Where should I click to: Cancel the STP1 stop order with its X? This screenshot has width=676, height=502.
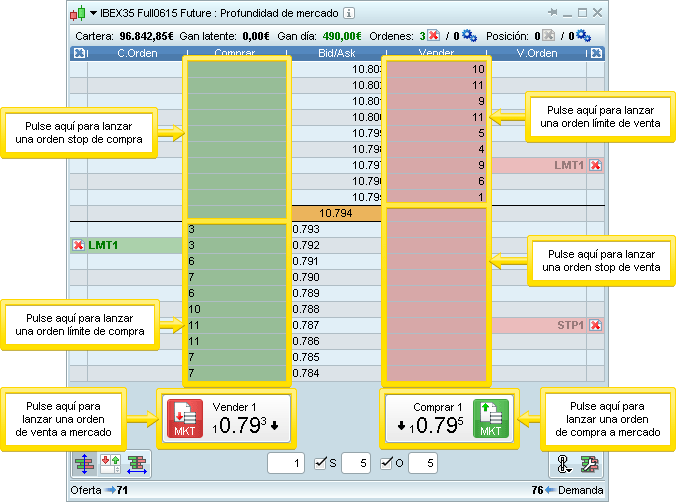pyautogui.click(x=596, y=325)
